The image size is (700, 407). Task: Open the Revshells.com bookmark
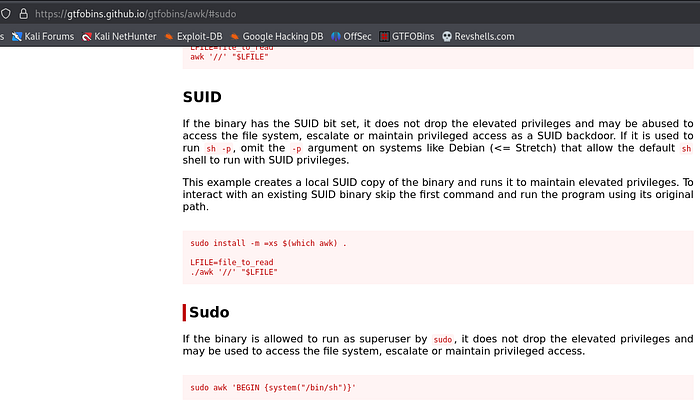point(478,37)
